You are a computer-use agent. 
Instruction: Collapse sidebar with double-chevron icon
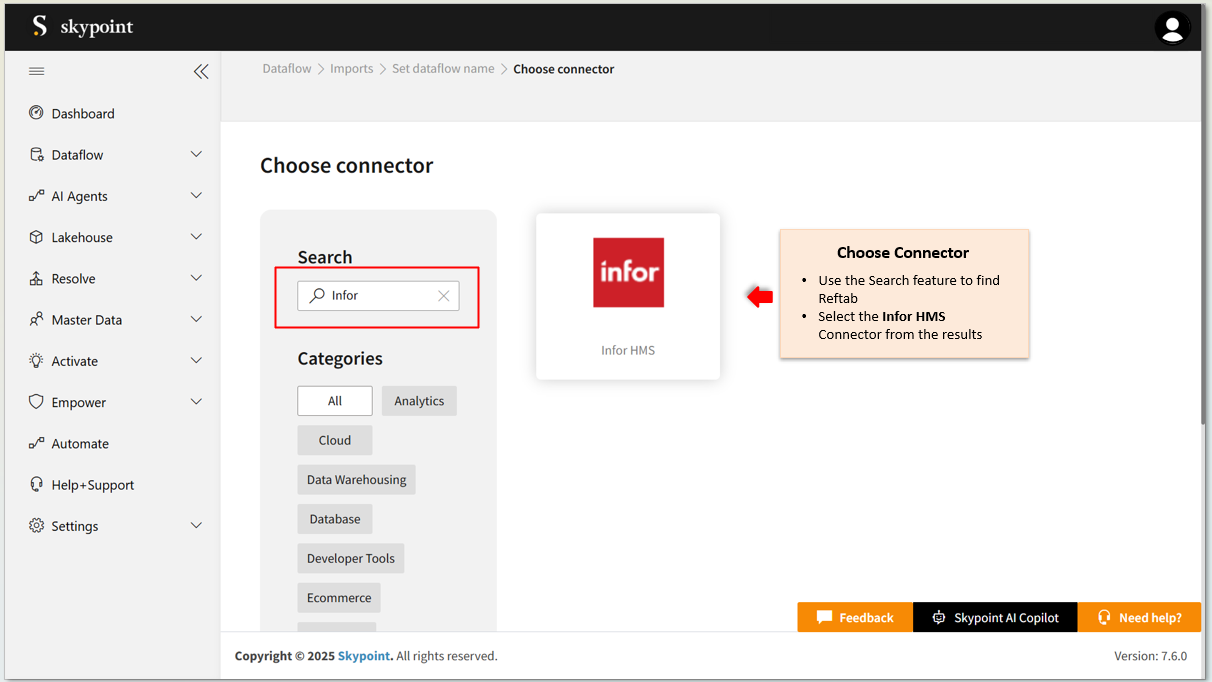pyautogui.click(x=201, y=71)
